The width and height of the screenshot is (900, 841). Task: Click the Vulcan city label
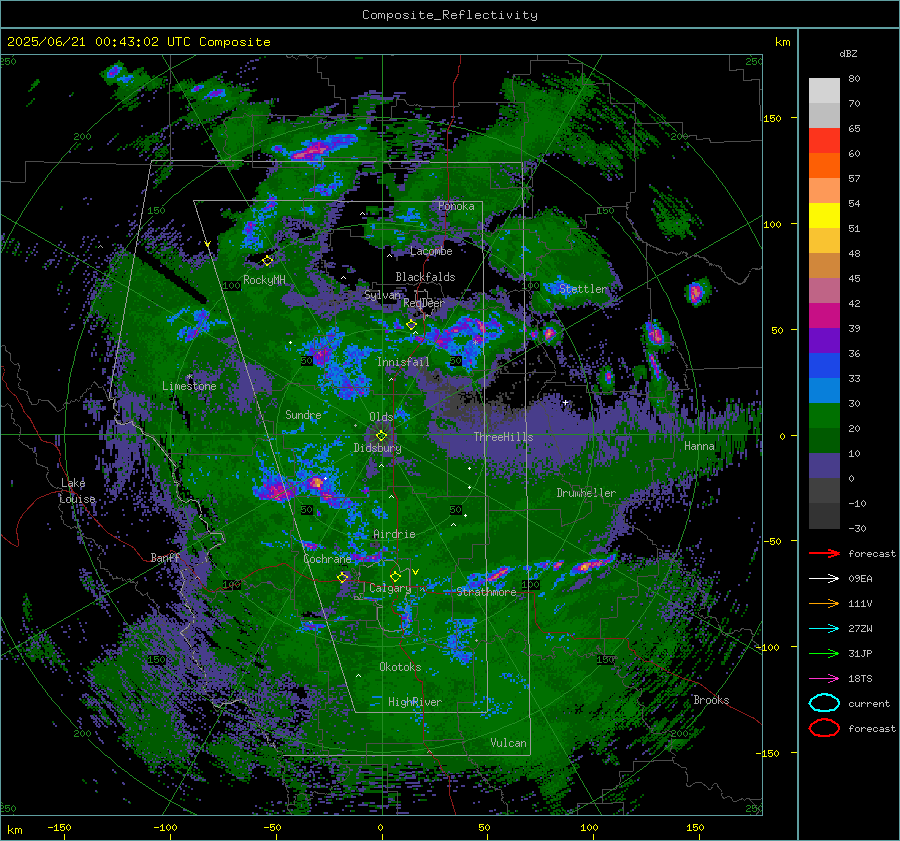[x=509, y=743]
